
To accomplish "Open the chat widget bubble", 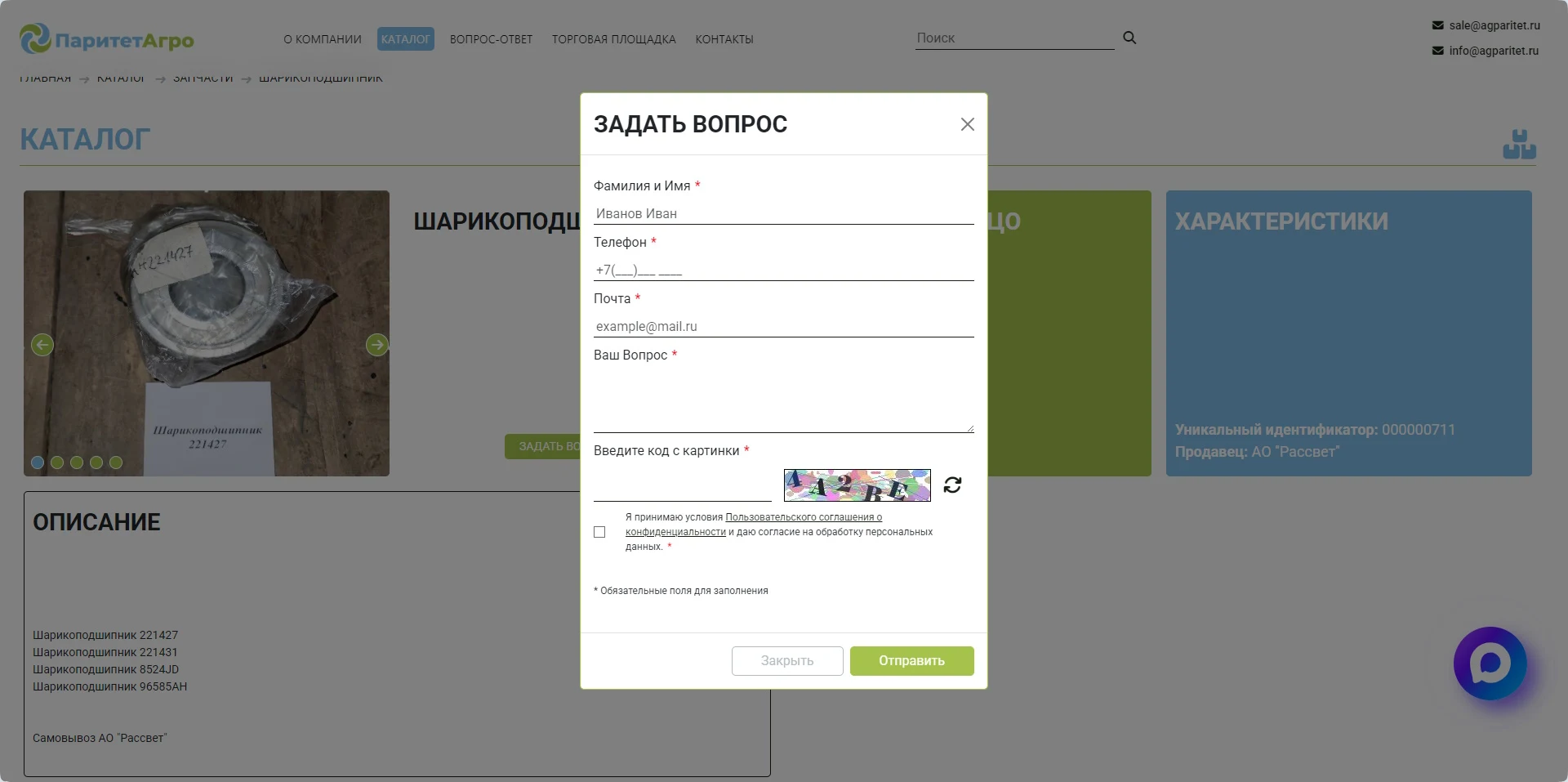I will click(x=1490, y=664).
